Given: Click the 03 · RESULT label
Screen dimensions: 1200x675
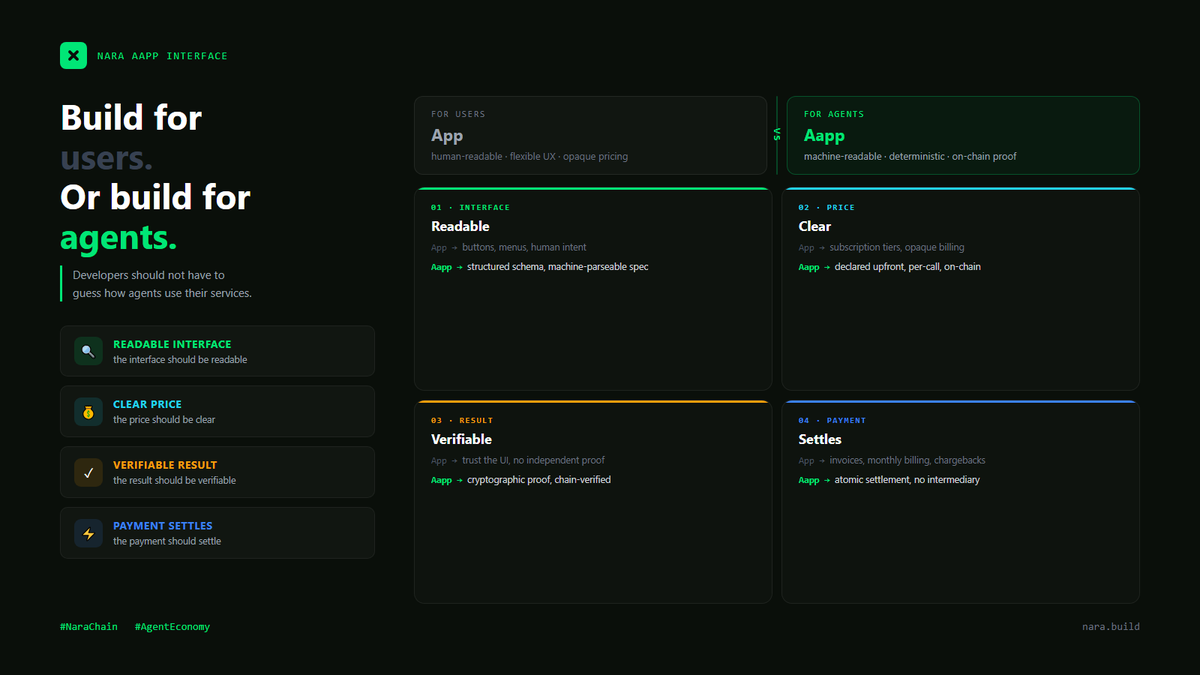Looking at the screenshot, I should (462, 421).
